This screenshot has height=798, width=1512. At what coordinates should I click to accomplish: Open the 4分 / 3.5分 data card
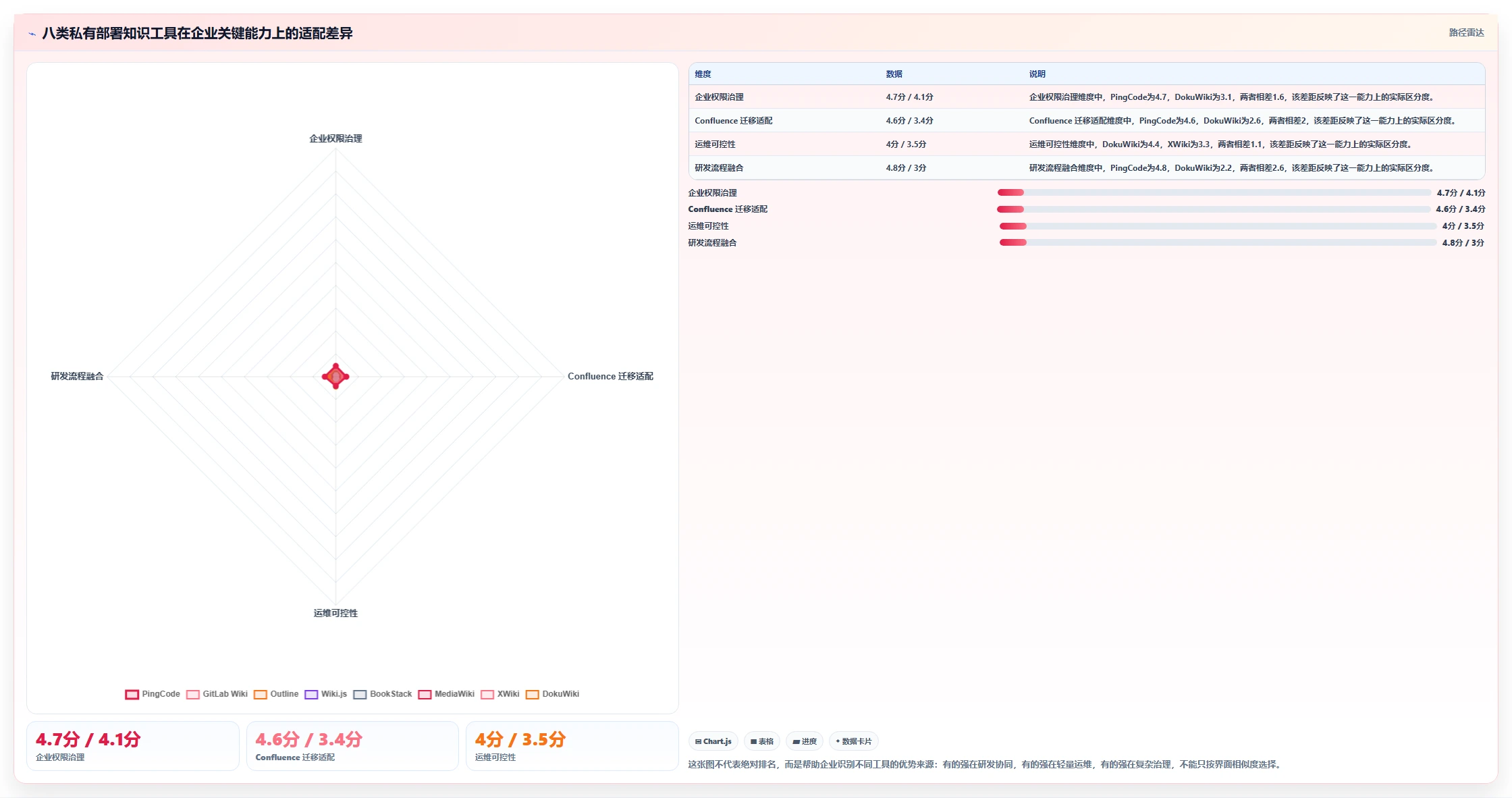click(572, 746)
